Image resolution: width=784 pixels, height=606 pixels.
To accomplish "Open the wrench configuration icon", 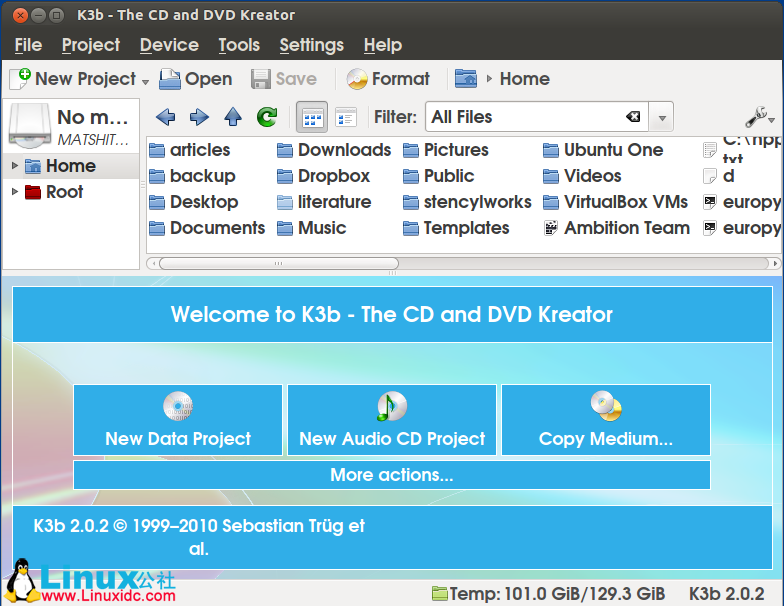I will pos(757,117).
